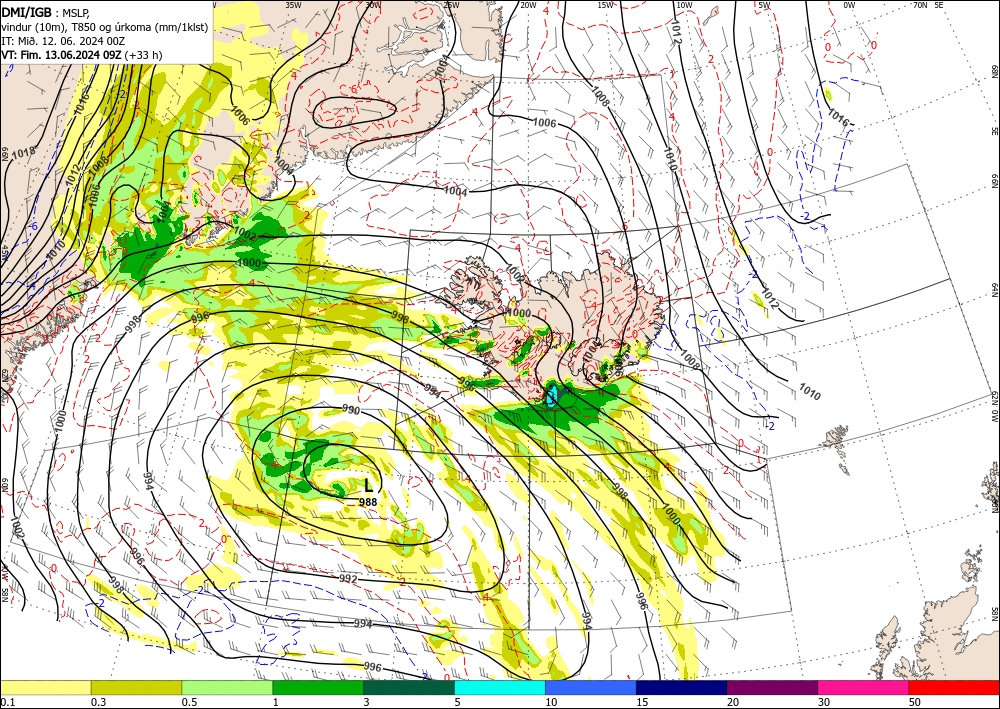1000x709 pixels.
Task: Click the '10W' longitude label at top
Action: pos(684,5)
